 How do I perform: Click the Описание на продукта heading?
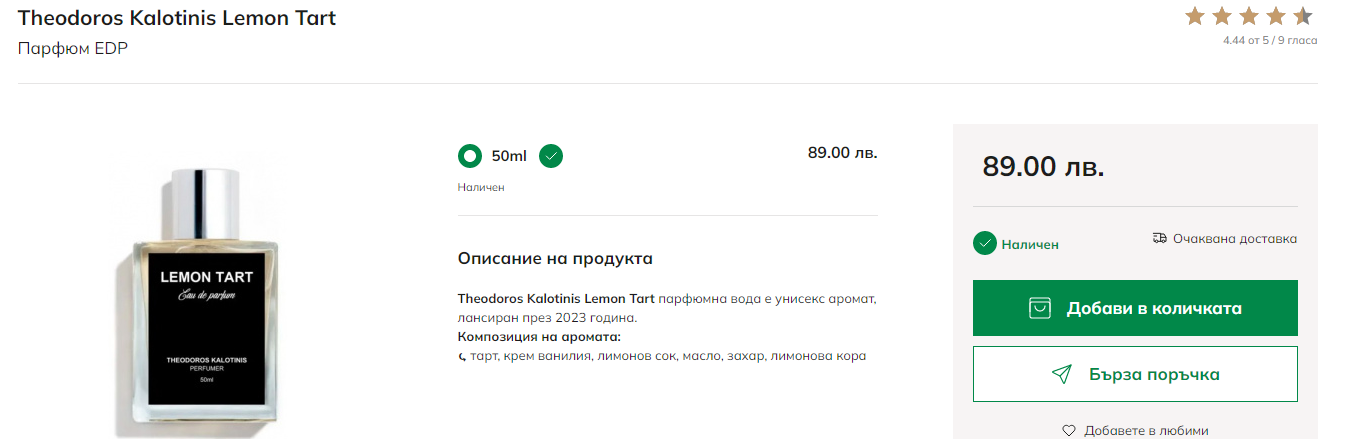[x=555, y=259]
